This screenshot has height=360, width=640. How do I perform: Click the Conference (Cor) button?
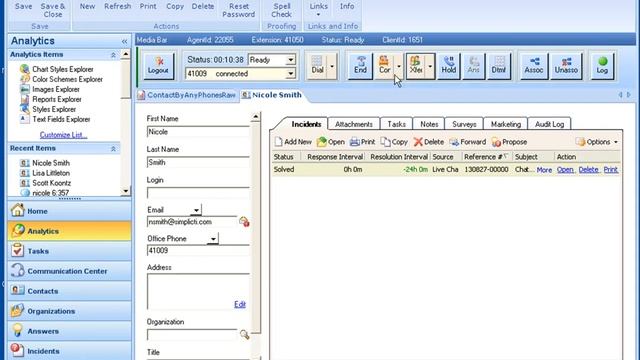pyautogui.click(x=384, y=65)
